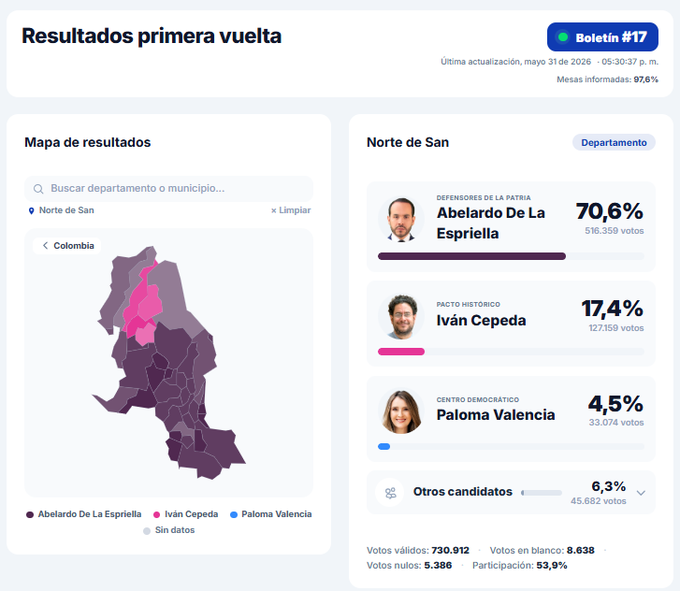Screen dimensions: 680x591
Task: Go back to the Colombia map
Action: 67,245
